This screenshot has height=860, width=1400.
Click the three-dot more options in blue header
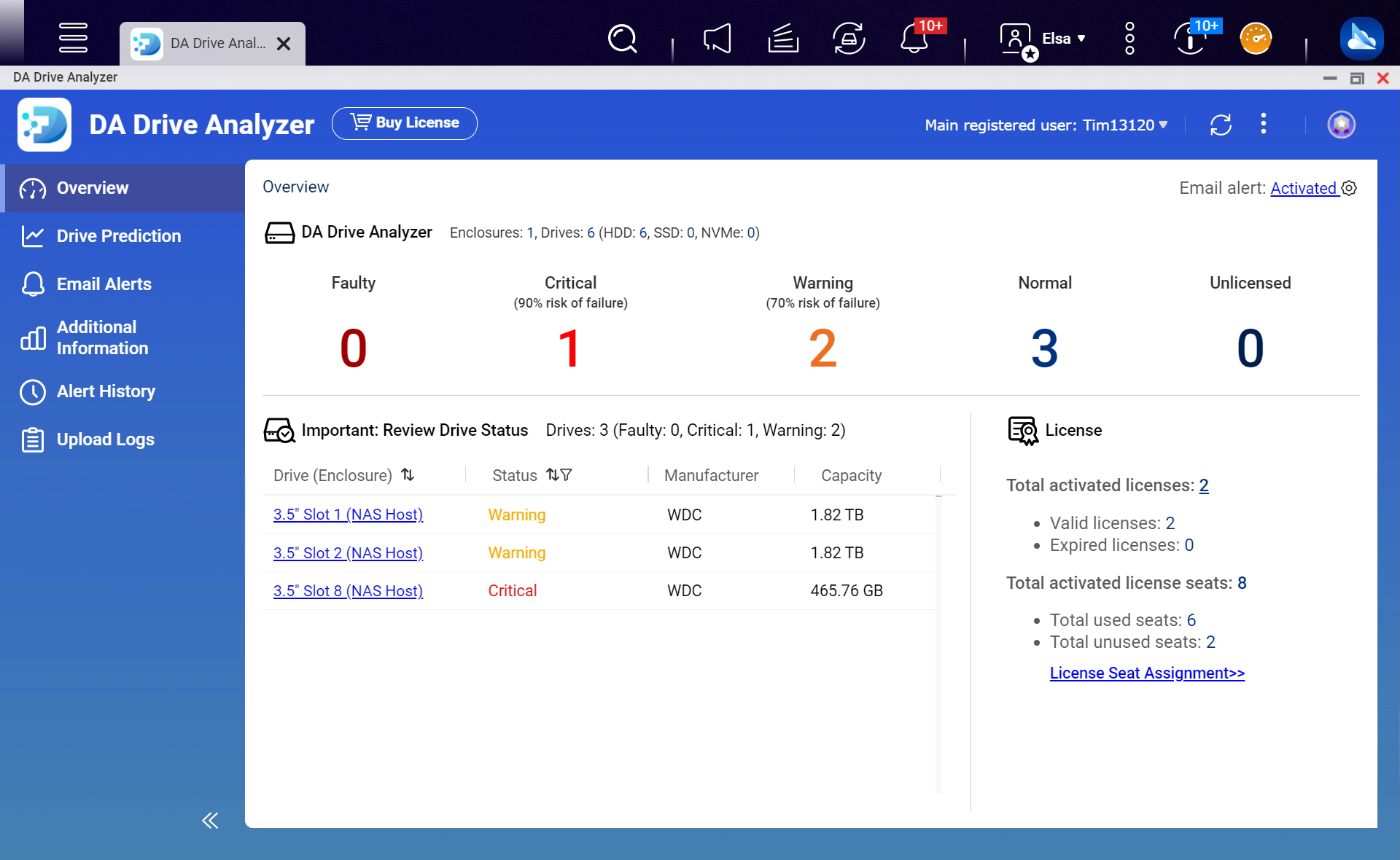click(1264, 124)
